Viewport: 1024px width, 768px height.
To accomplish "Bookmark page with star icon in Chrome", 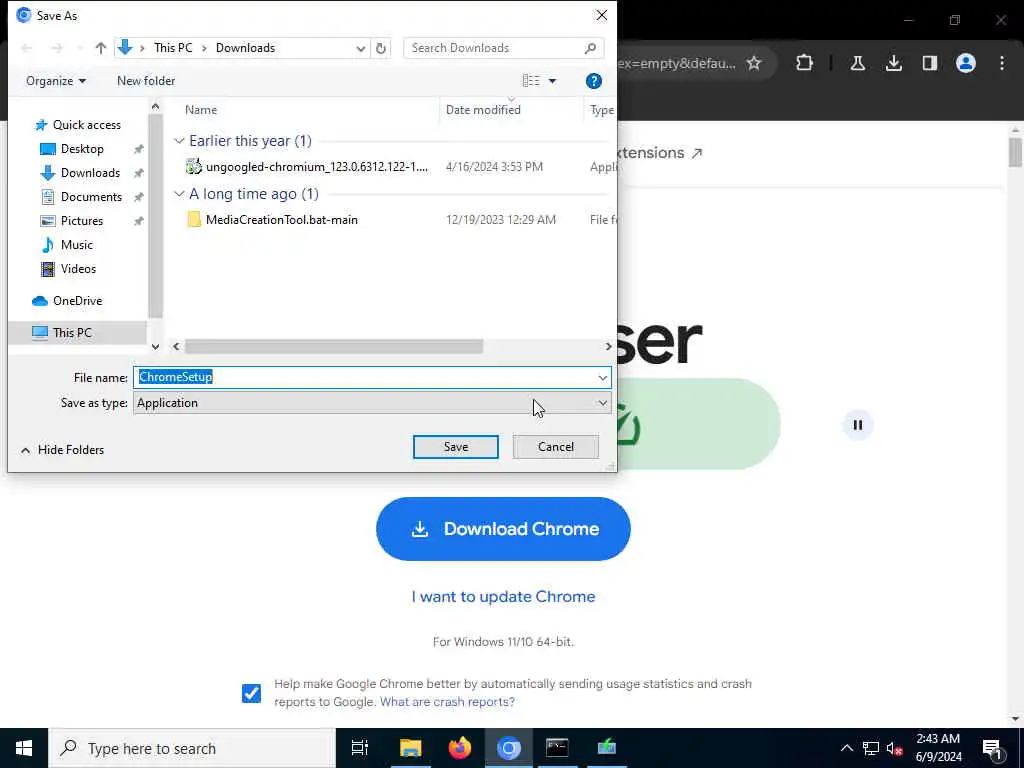I will tap(754, 63).
